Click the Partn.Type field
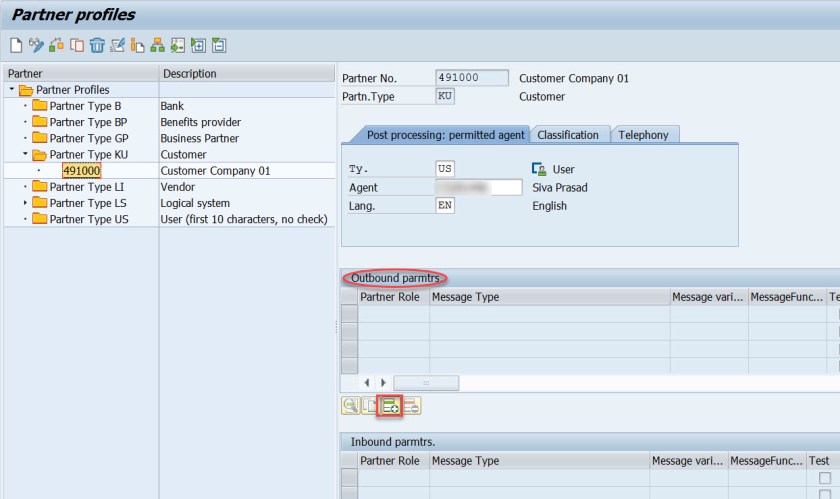840x499 pixels. point(445,96)
